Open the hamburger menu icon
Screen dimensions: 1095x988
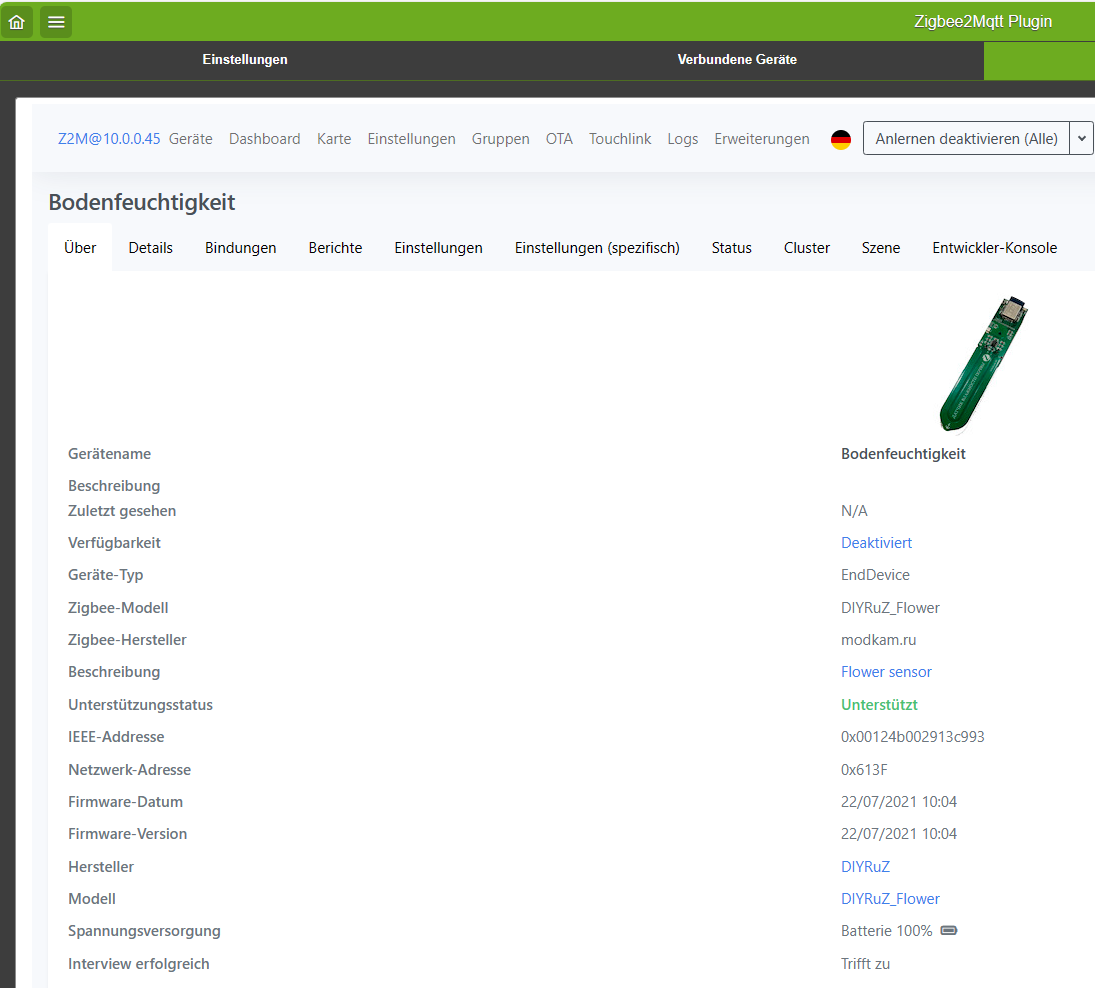coord(56,22)
